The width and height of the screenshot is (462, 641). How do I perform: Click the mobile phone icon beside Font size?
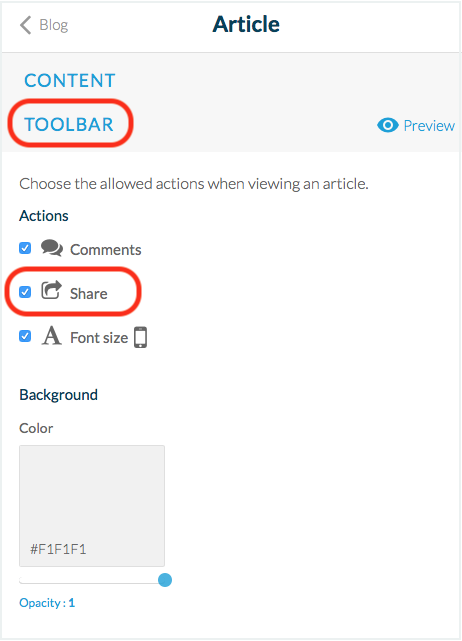(141, 337)
